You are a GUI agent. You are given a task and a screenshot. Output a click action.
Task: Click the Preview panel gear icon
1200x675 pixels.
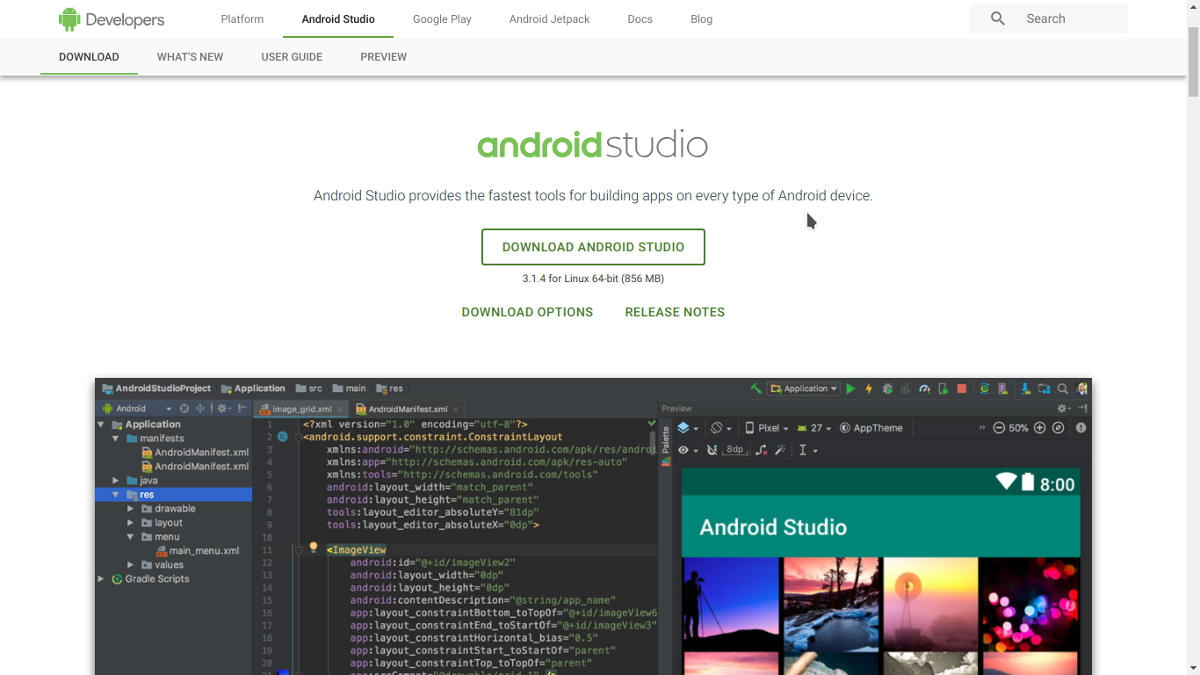tap(1063, 408)
